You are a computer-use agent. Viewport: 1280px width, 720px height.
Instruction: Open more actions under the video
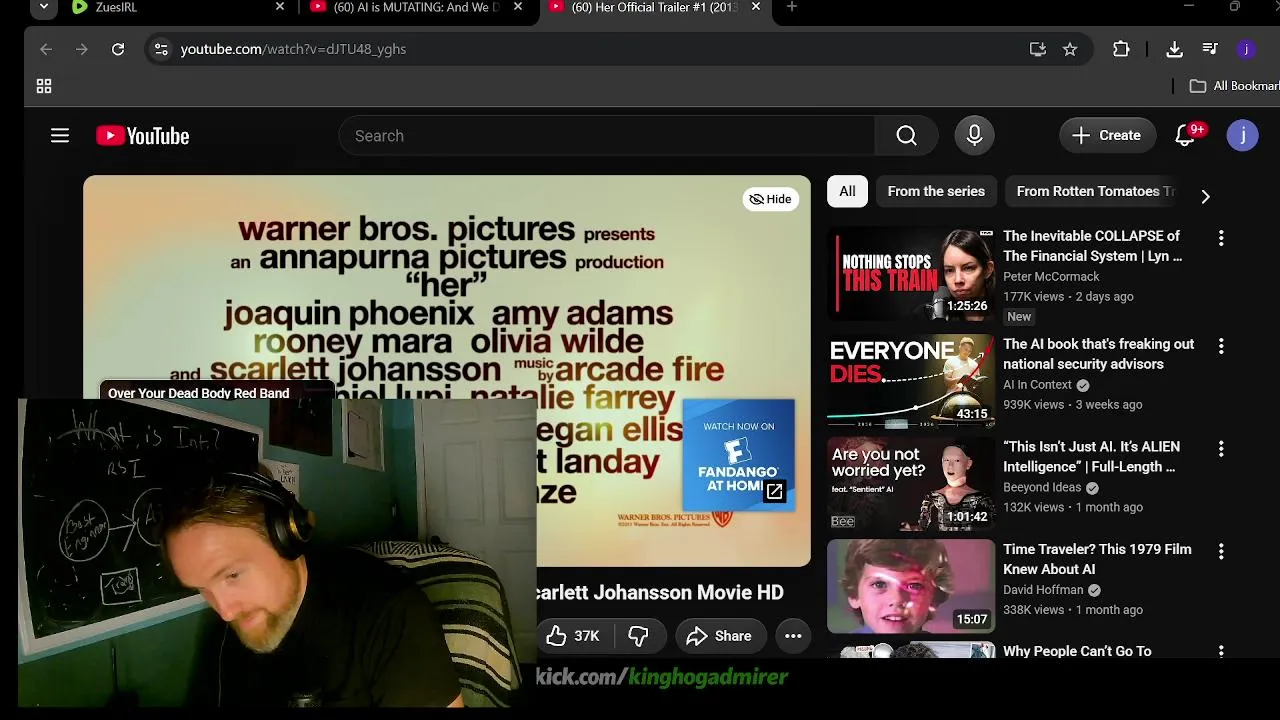[x=793, y=636]
